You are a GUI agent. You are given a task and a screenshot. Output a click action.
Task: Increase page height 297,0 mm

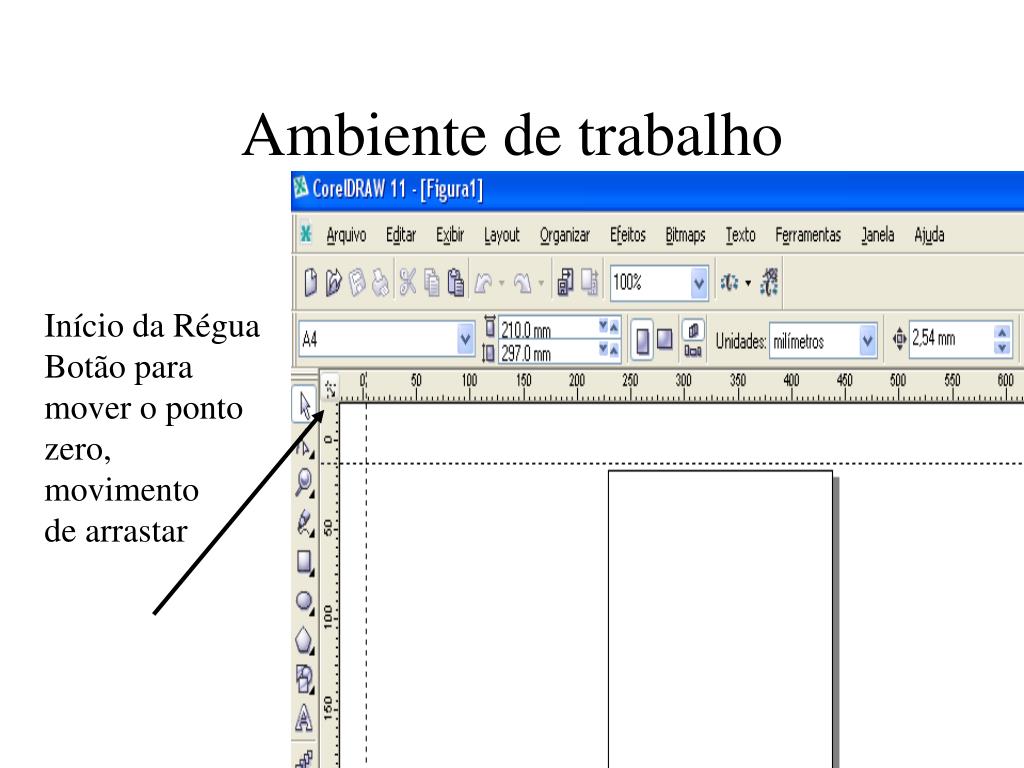pyautogui.click(x=614, y=351)
